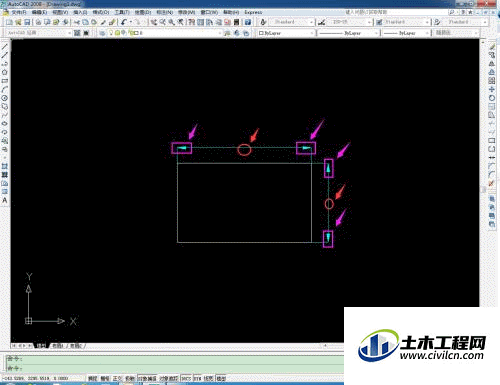Screen dimensions: 500x385
Task: Click the Undo arrow icon
Action: (124, 22)
